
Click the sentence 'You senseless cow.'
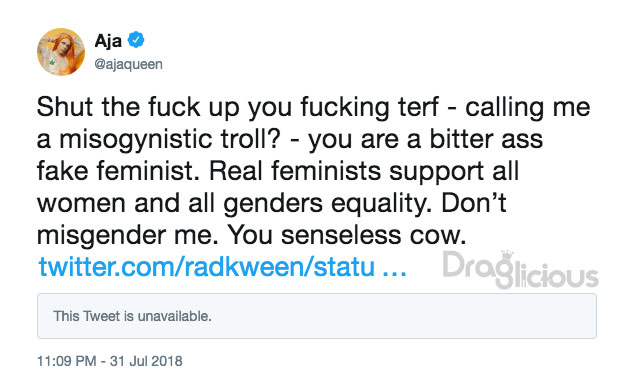347,235
